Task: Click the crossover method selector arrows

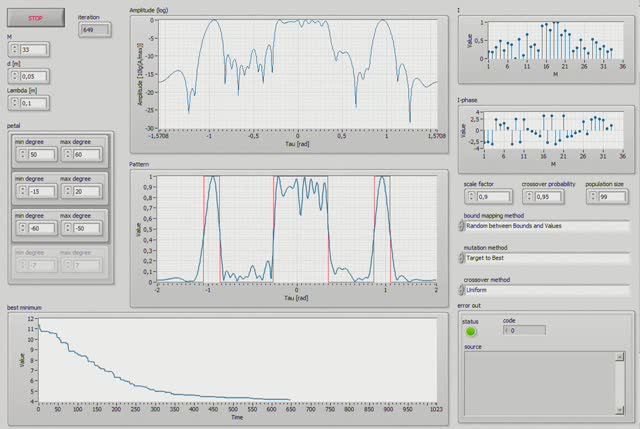Action: (x=462, y=290)
